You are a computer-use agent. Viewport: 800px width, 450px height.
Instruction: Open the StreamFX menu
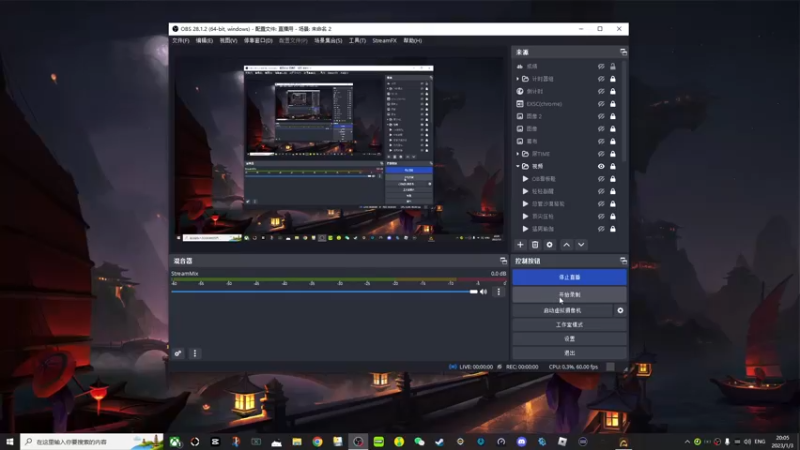pos(384,40)
